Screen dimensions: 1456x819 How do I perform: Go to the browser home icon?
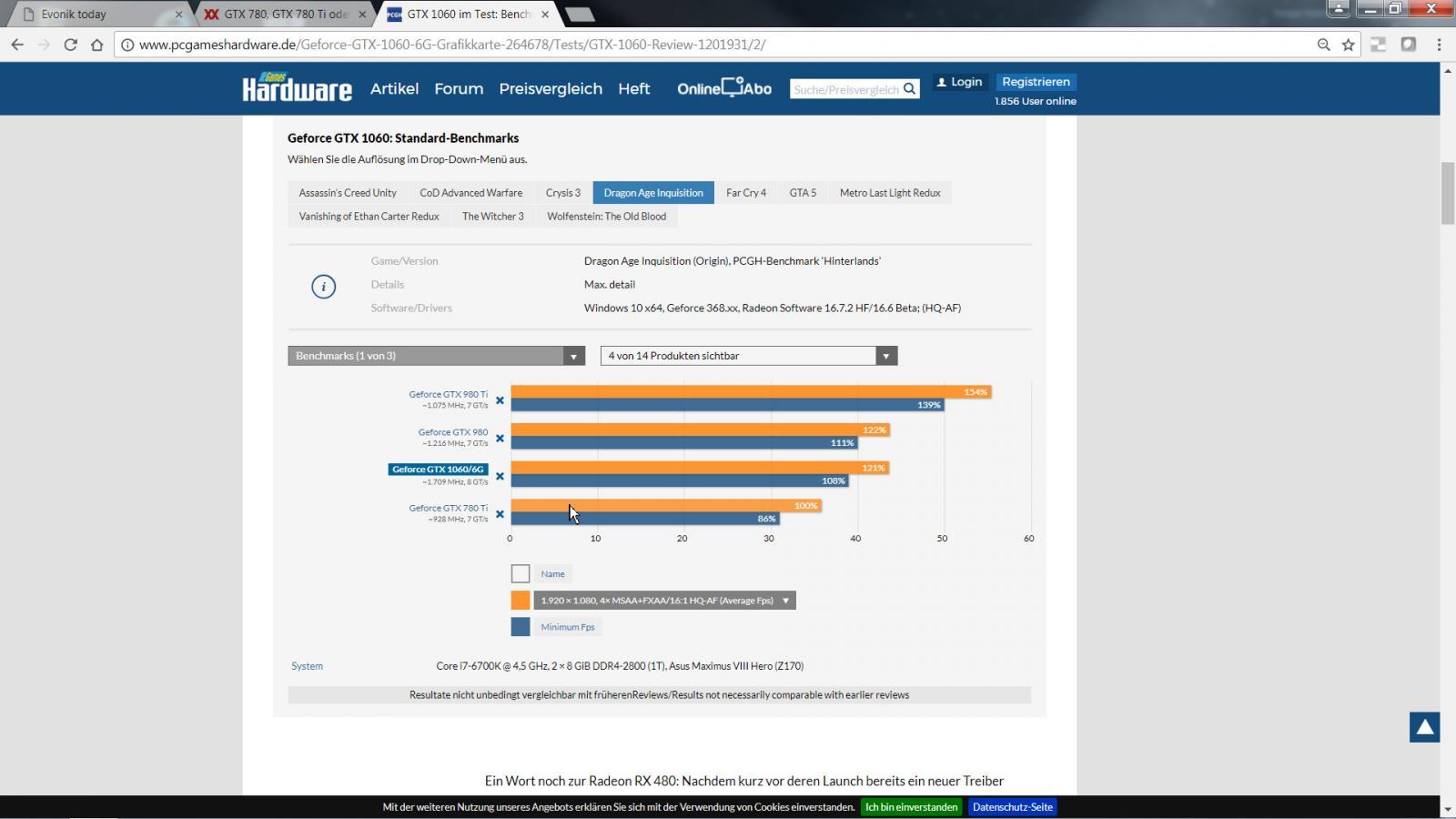click(x=96, y=45)
